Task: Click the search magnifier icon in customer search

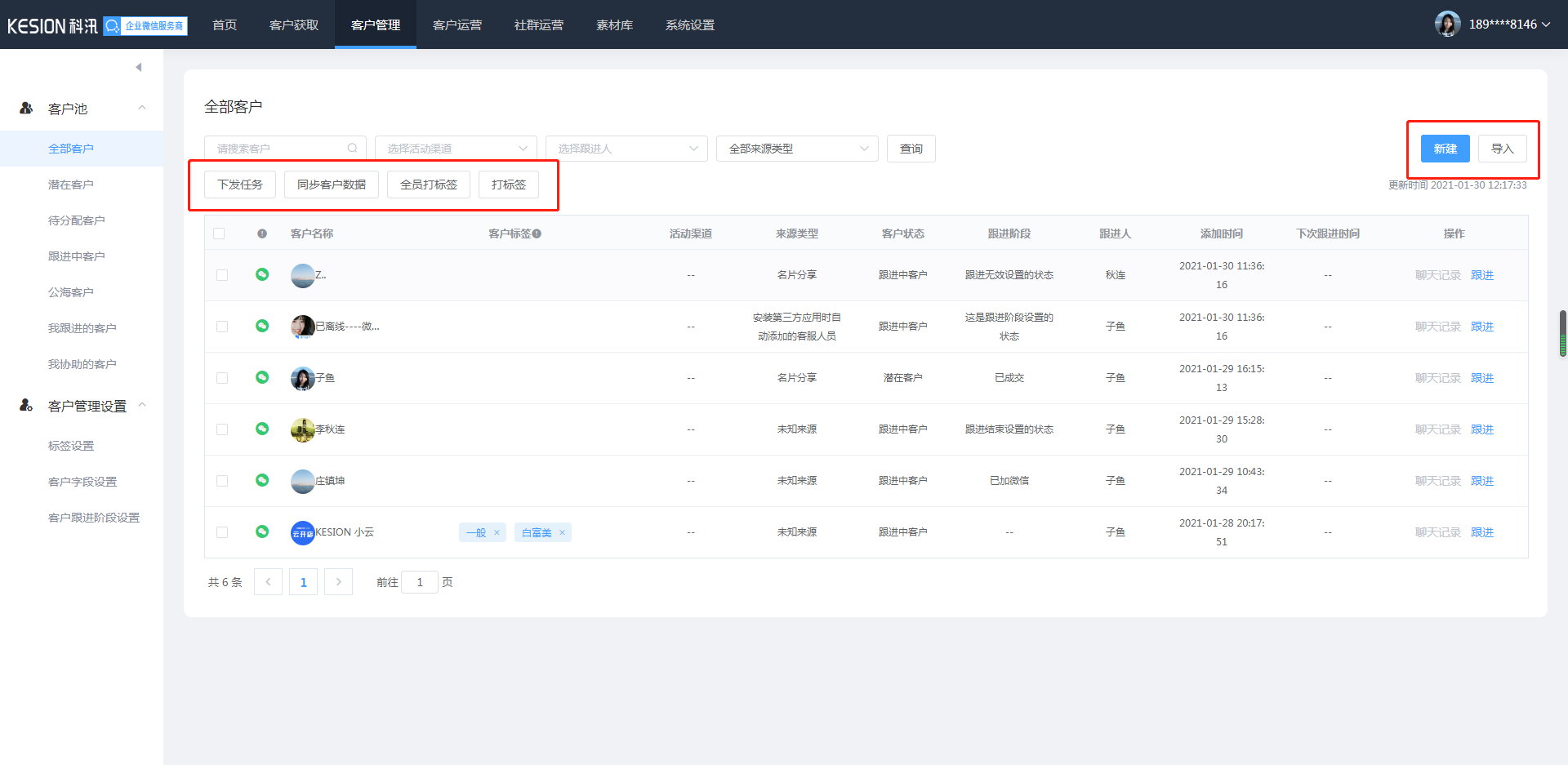Action: [352, 149]
